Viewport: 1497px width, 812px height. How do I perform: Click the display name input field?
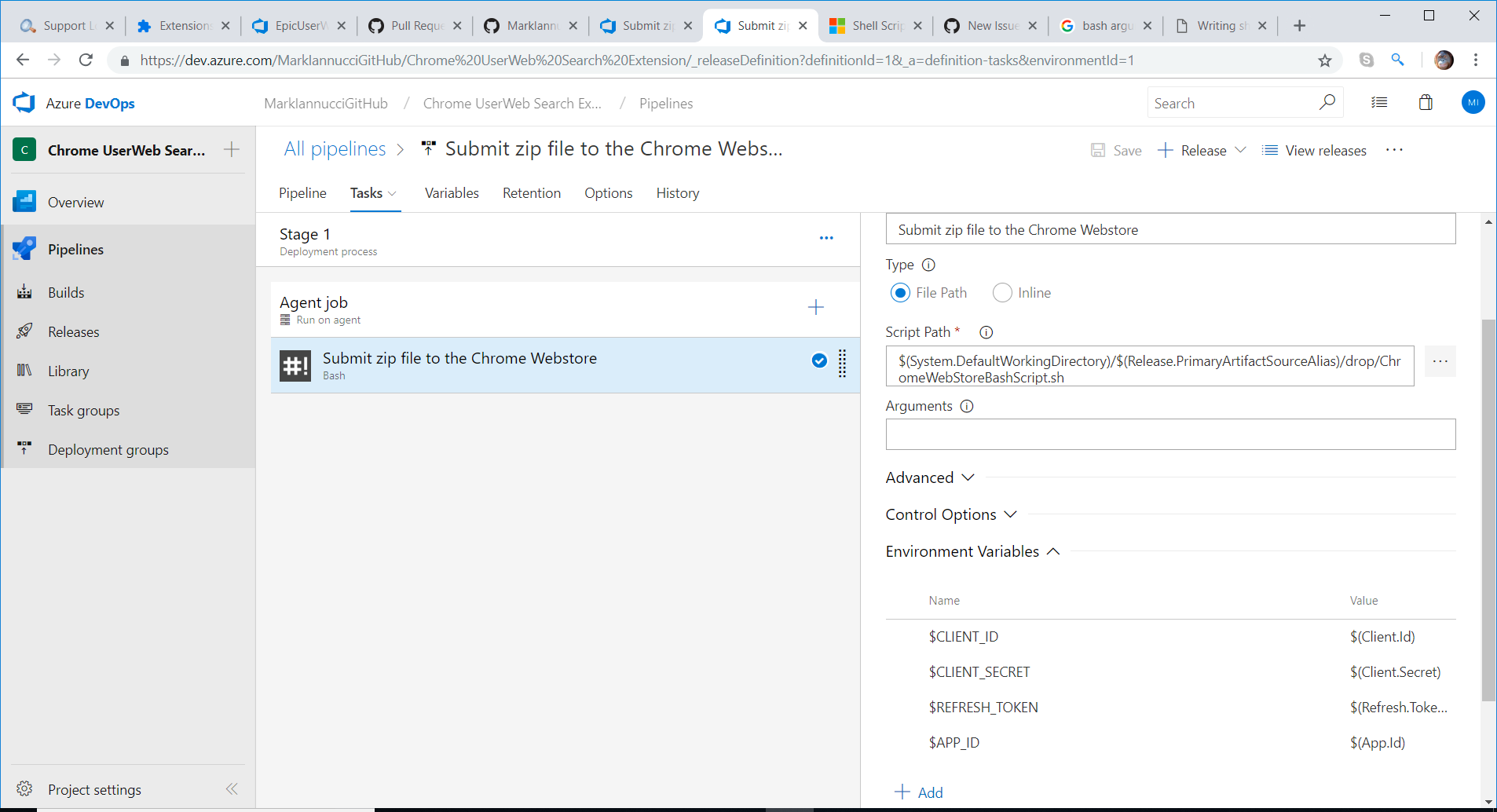(x=1170, y=229)
